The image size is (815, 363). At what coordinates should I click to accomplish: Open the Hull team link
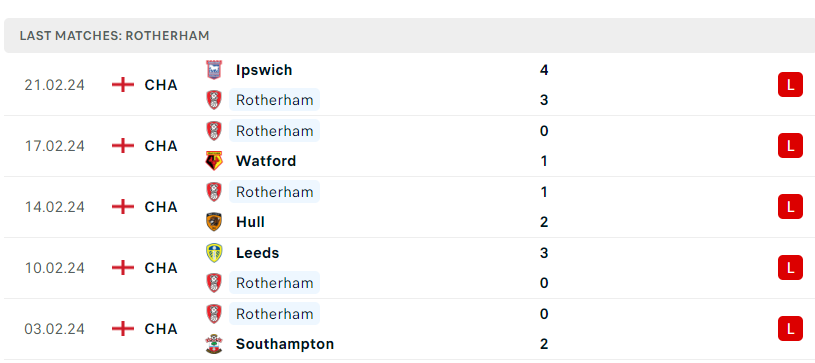pos(251,222)
